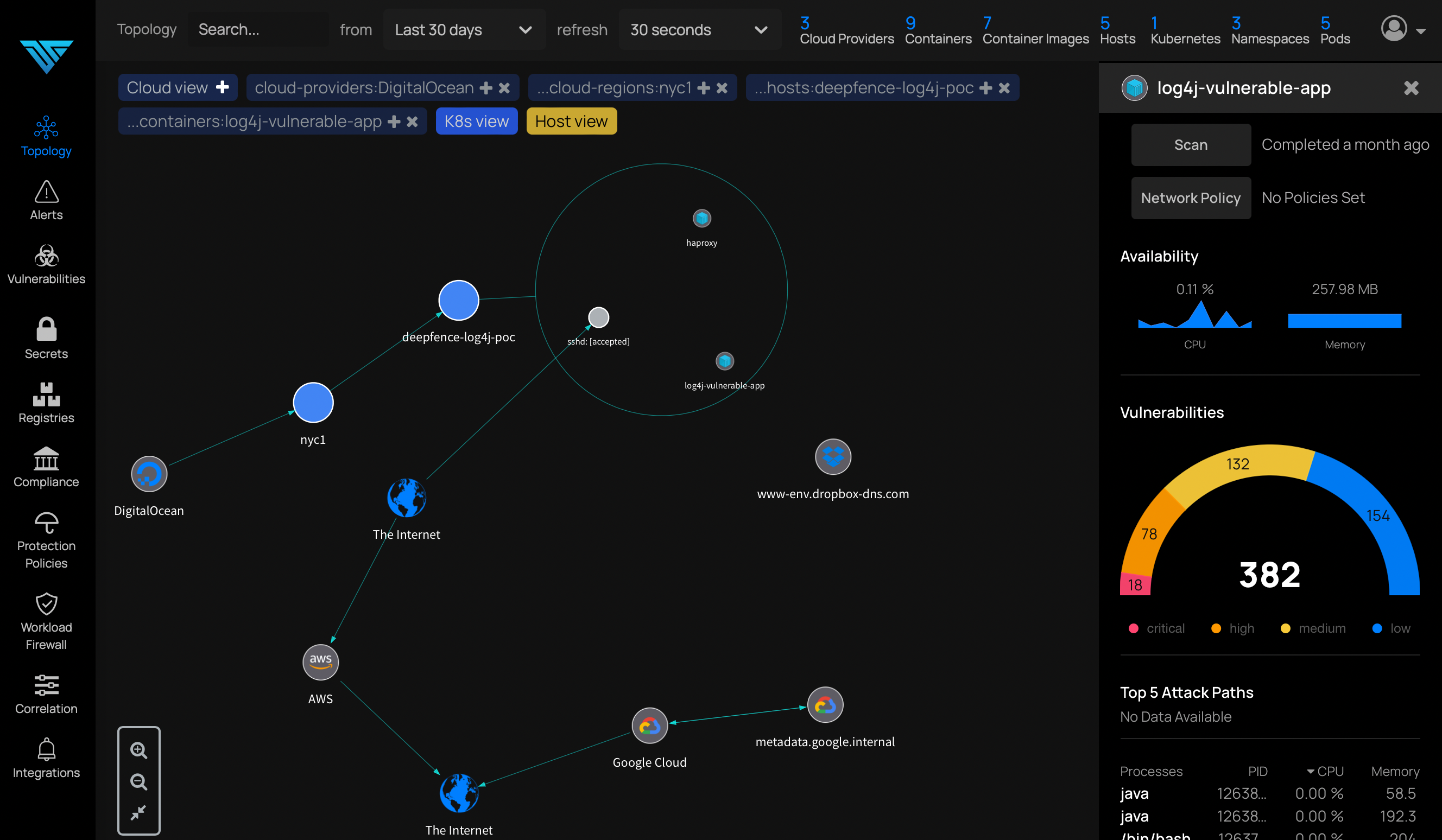
Task: Open the 3 Cloud Providers summary
Action: pos(846,30)
